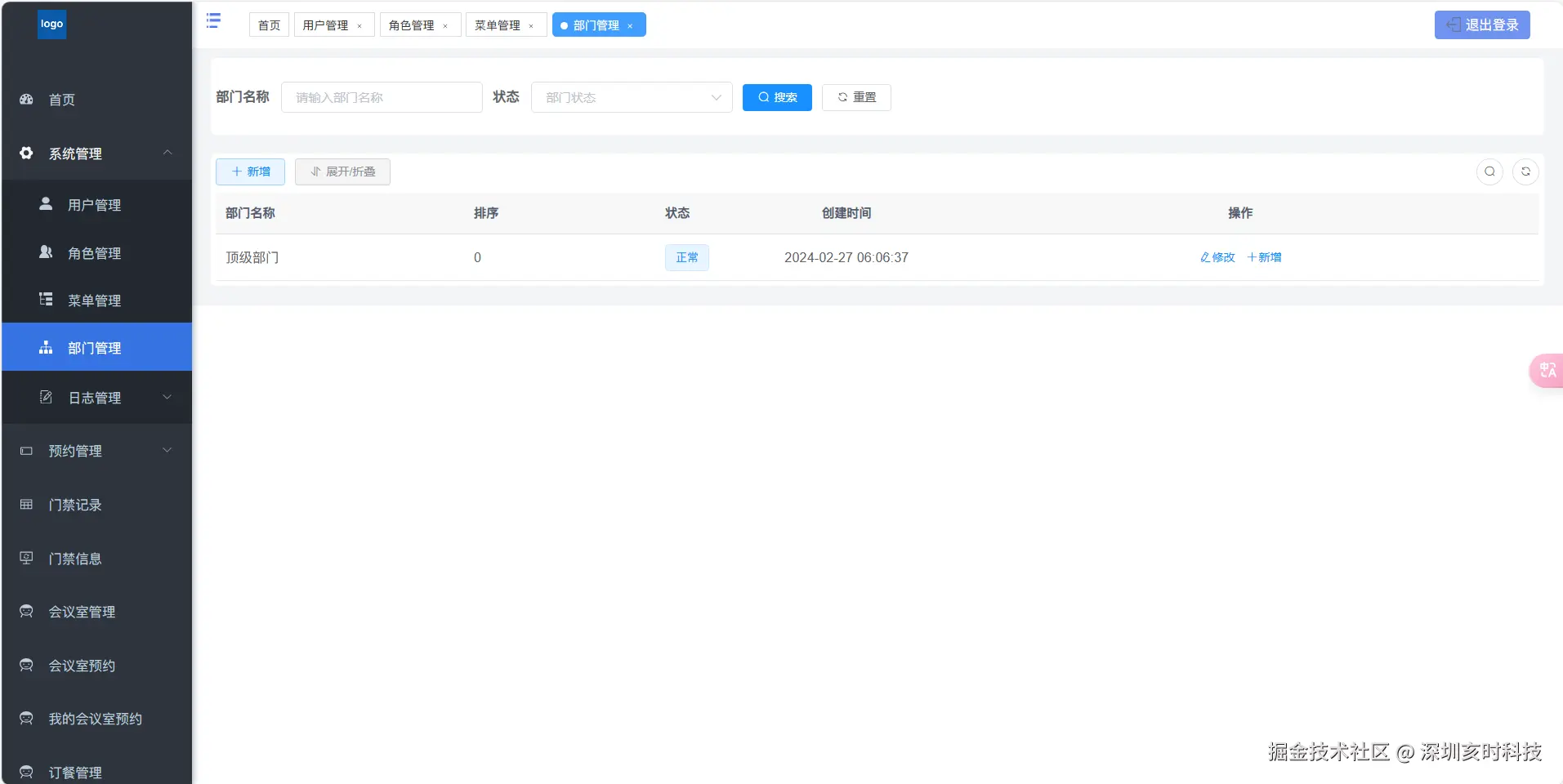Screen dimensions: 1563x784
Task: Close the 菜单管理 tab
Action: (531, 26)
